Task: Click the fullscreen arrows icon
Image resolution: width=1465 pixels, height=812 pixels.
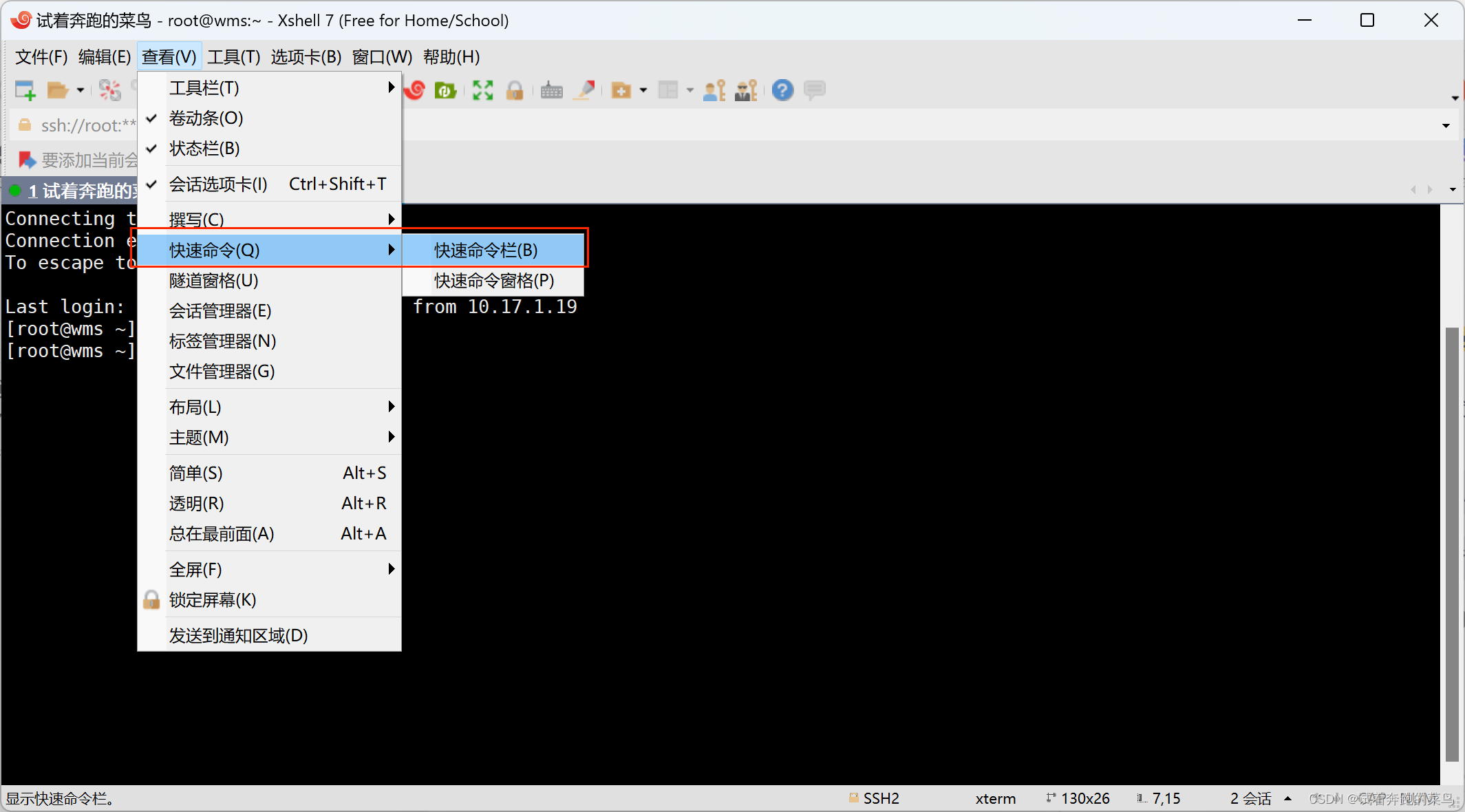Action: 482,90
